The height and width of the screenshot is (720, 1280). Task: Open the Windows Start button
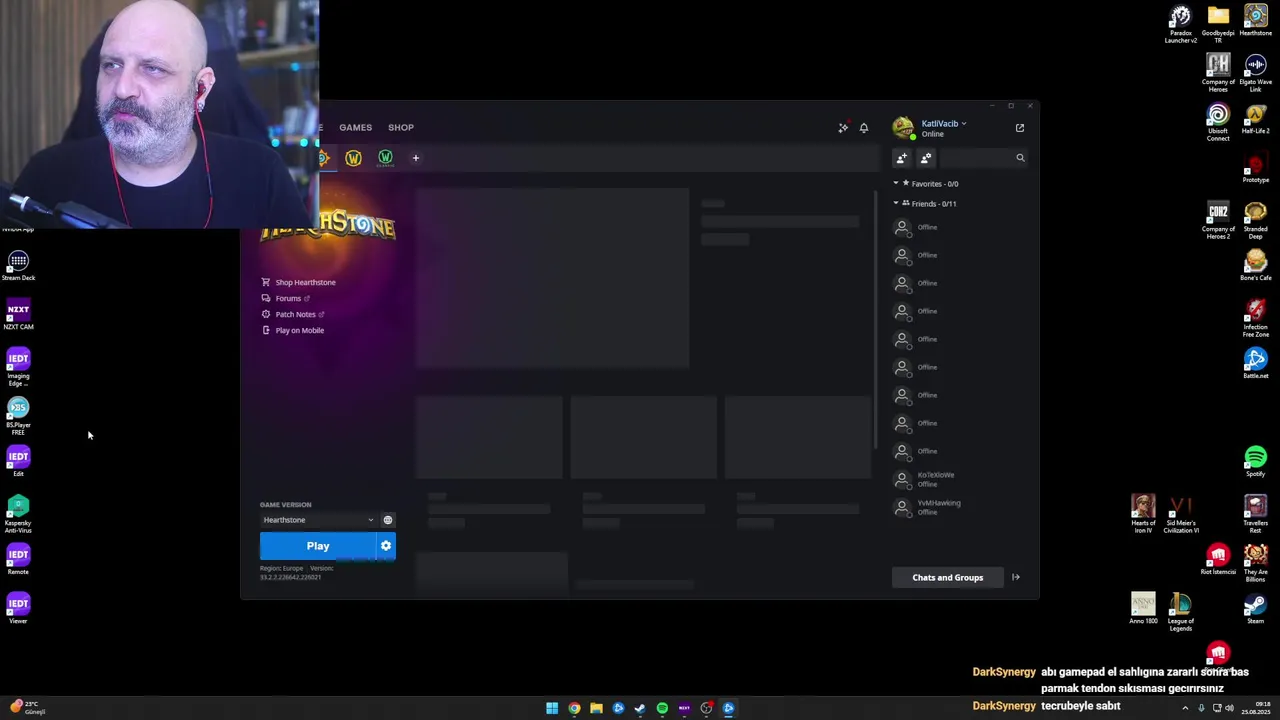coord(552,708)
